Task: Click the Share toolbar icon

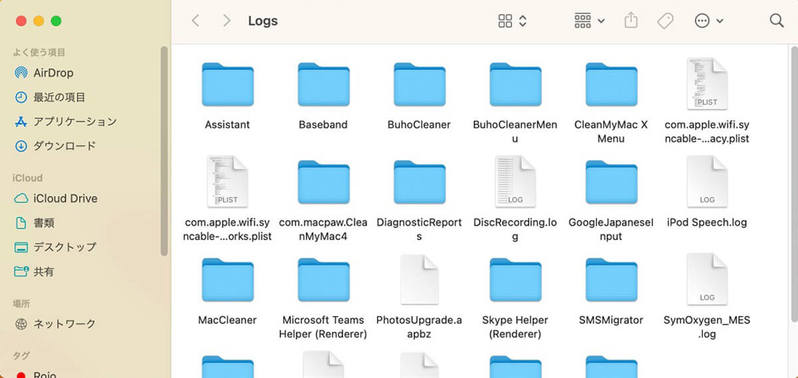Action: click(x=631, y=20)
